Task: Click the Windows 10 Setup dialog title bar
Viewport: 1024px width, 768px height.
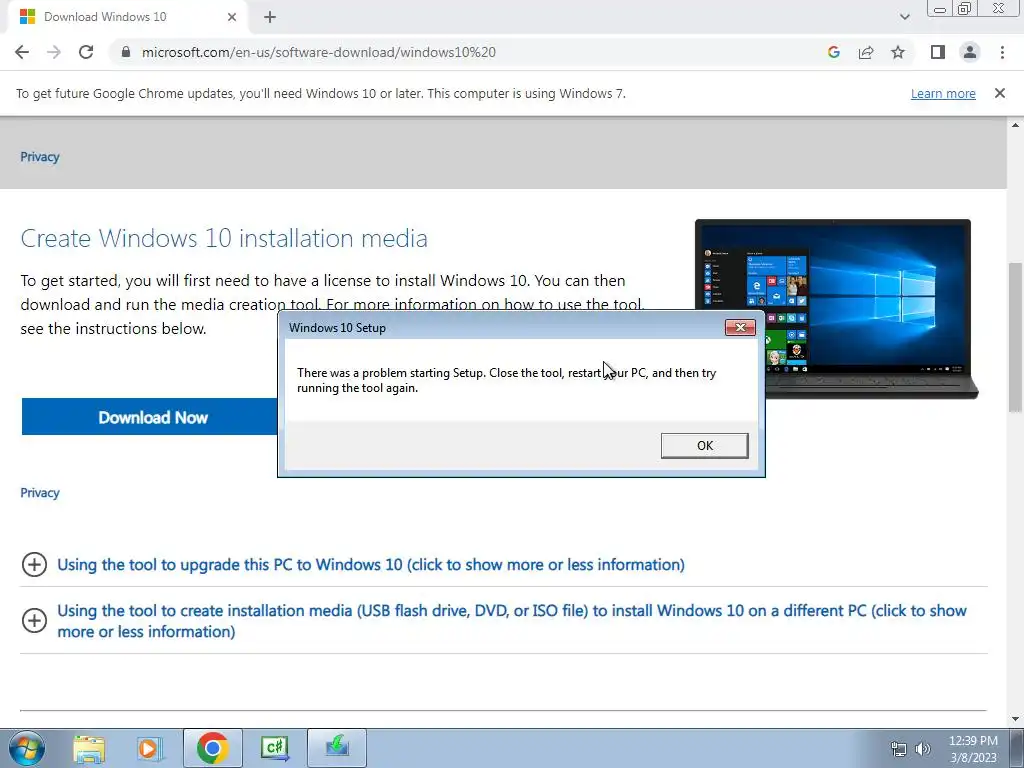Action: pos(503,328)
